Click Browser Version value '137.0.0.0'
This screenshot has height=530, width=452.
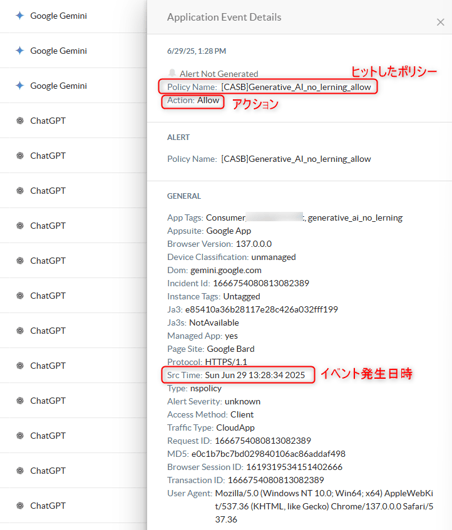tap(254, 244)
